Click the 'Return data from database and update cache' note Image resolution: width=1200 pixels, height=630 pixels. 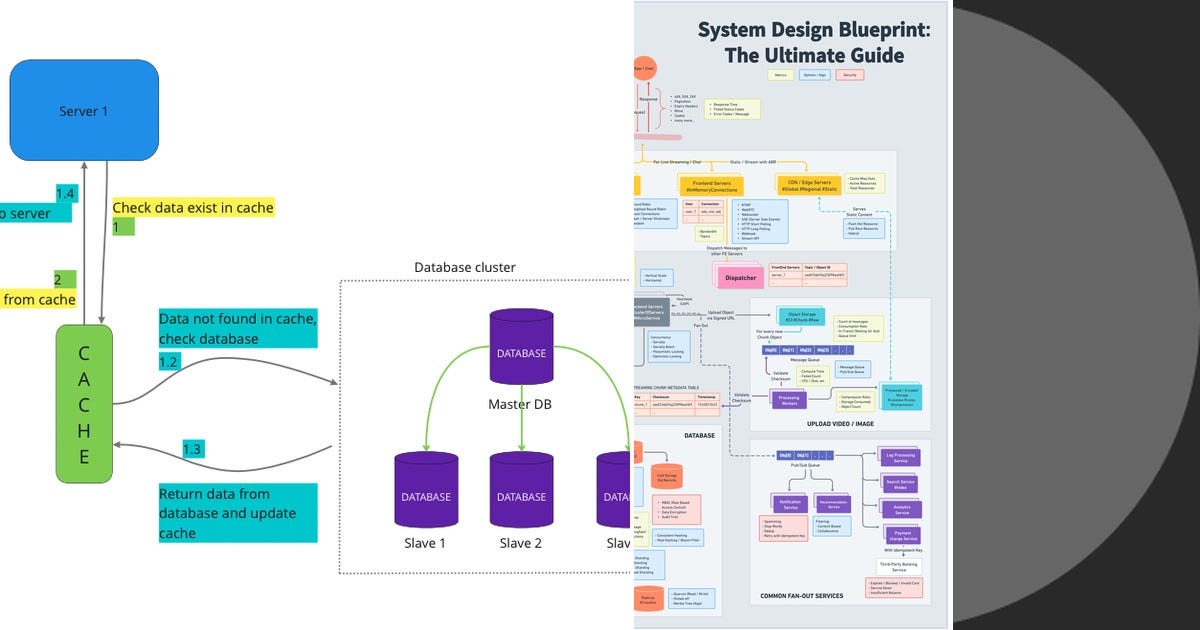[237, 513]
